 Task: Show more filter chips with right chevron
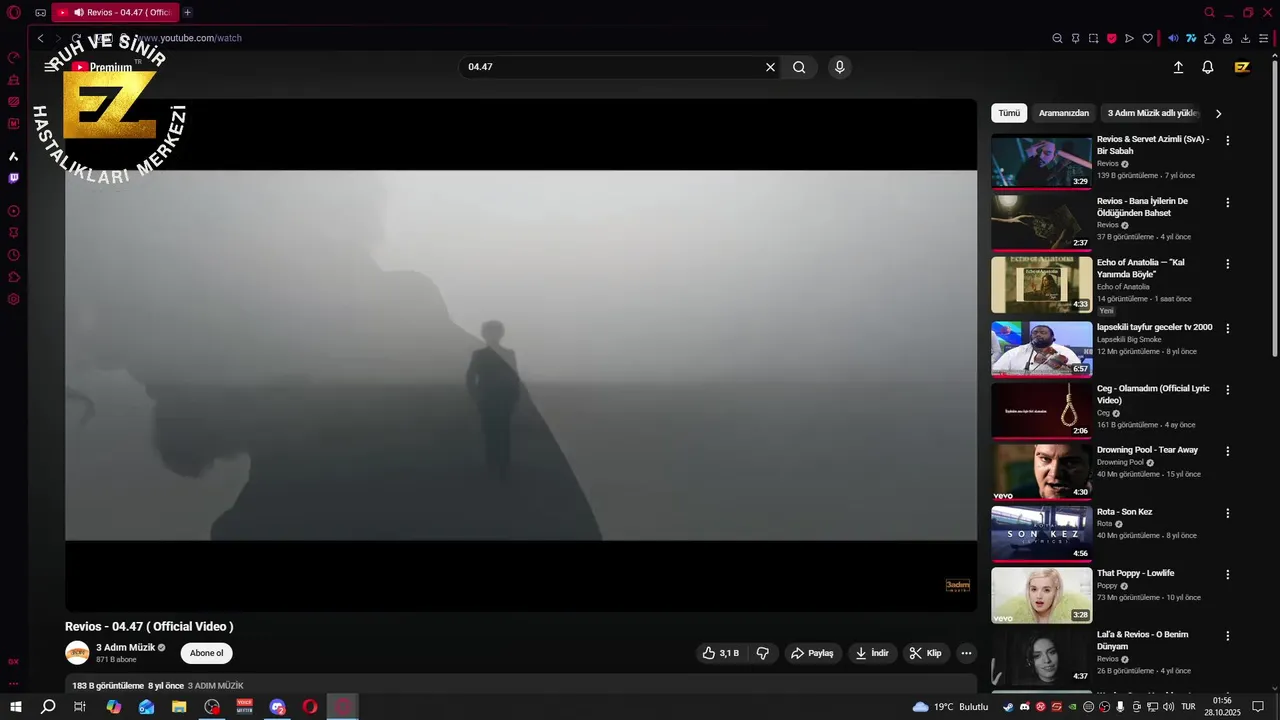point(1218,113)
